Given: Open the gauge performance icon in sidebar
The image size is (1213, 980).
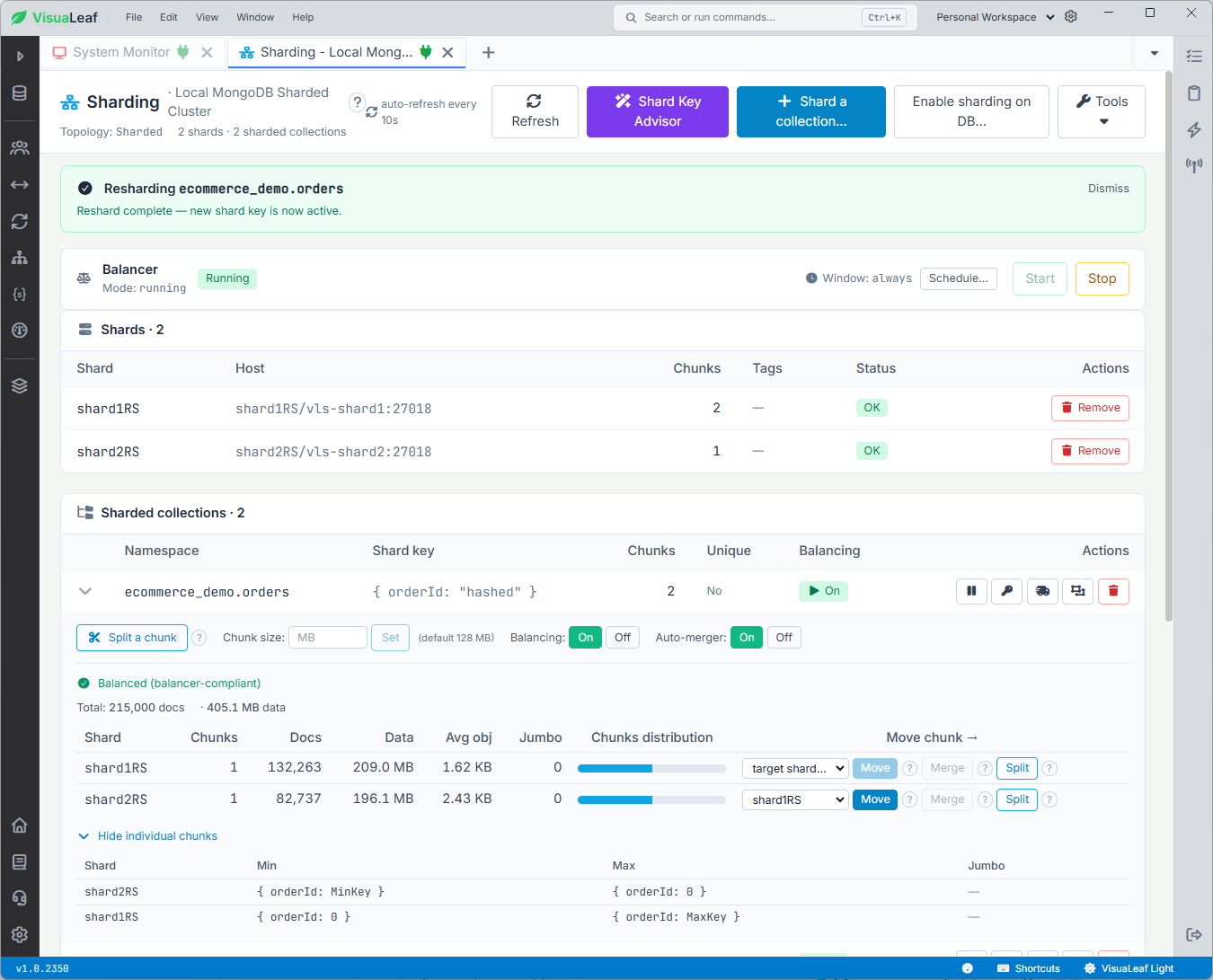Looking at the screenshot, I should coord(20,331).
